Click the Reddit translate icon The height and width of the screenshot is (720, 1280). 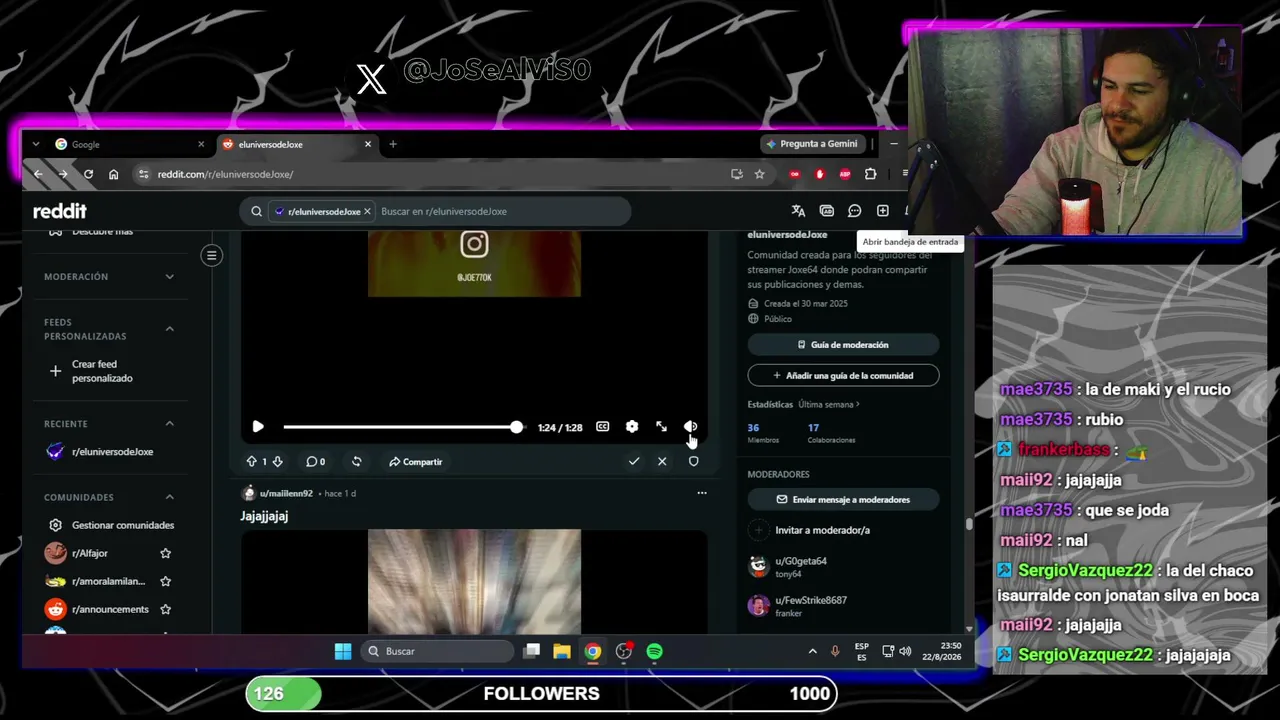[798, 211]
